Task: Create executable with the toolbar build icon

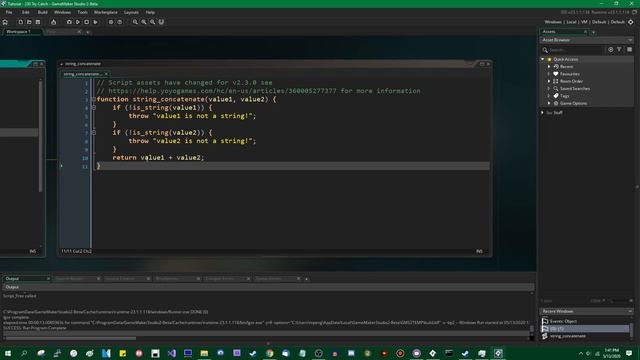Action: coord(53,22)
